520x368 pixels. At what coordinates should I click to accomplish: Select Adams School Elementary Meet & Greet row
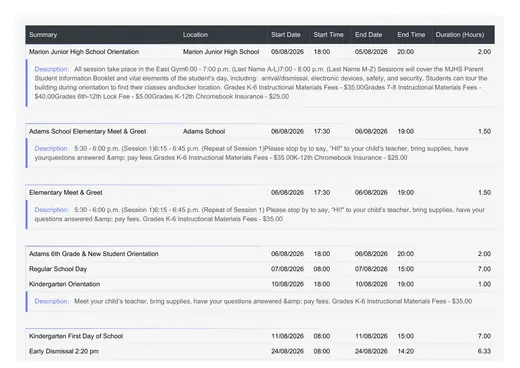click(260, 131)
